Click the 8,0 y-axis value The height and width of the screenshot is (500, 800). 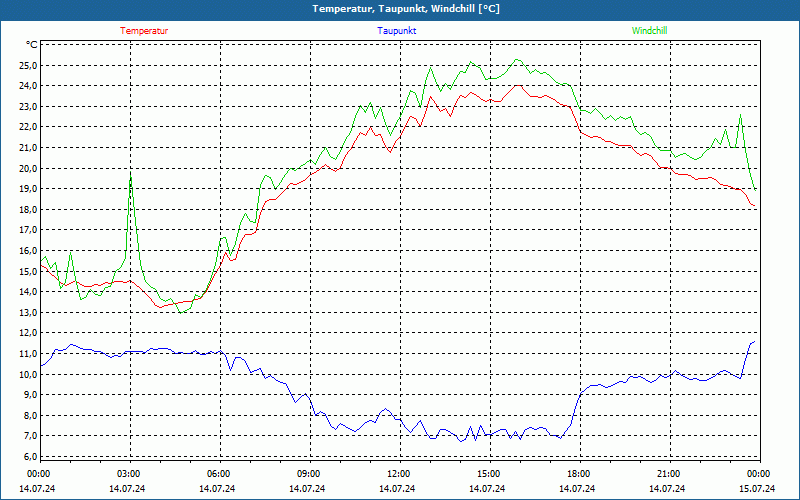pos(30,415)
